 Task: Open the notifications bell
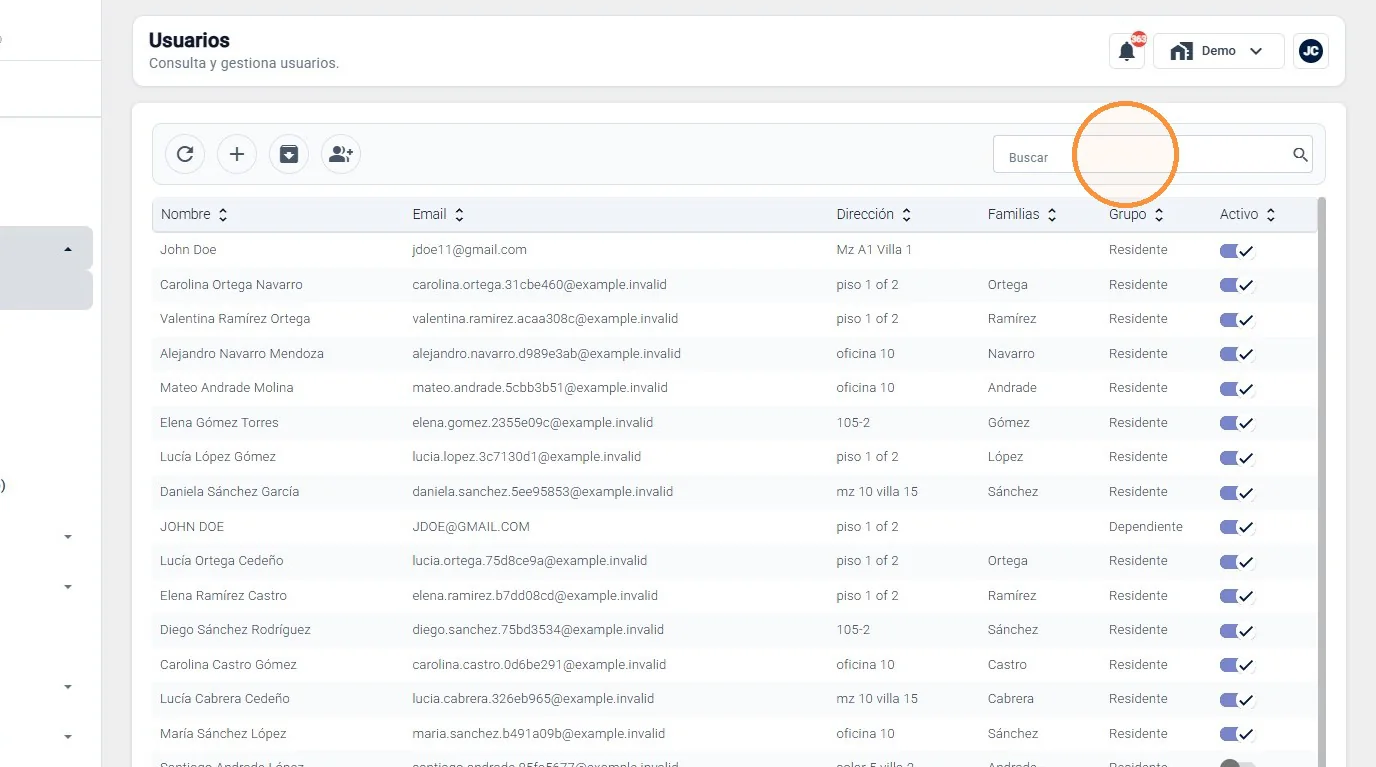[x=1127, y=51]
